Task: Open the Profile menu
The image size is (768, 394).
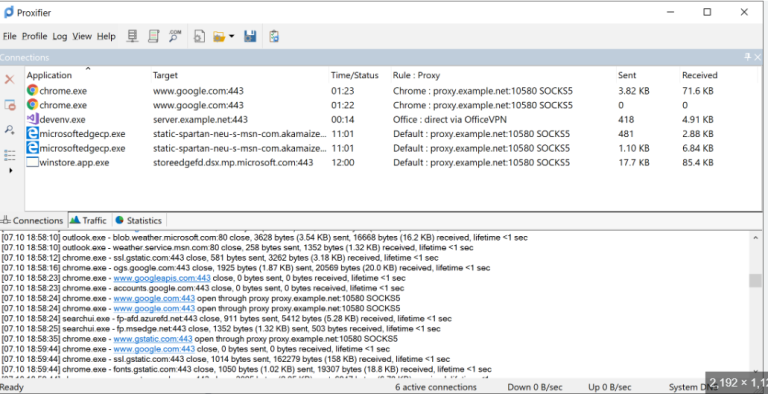Action: (x=34, y=36)
